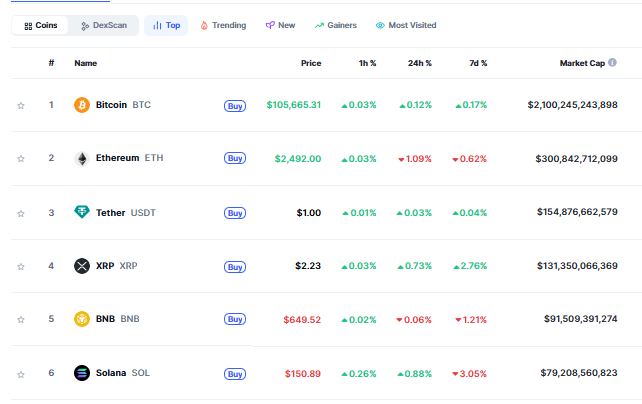Click Ethereum market cap $300,842,712,099

pyautogui.click(x=576, y=159)
